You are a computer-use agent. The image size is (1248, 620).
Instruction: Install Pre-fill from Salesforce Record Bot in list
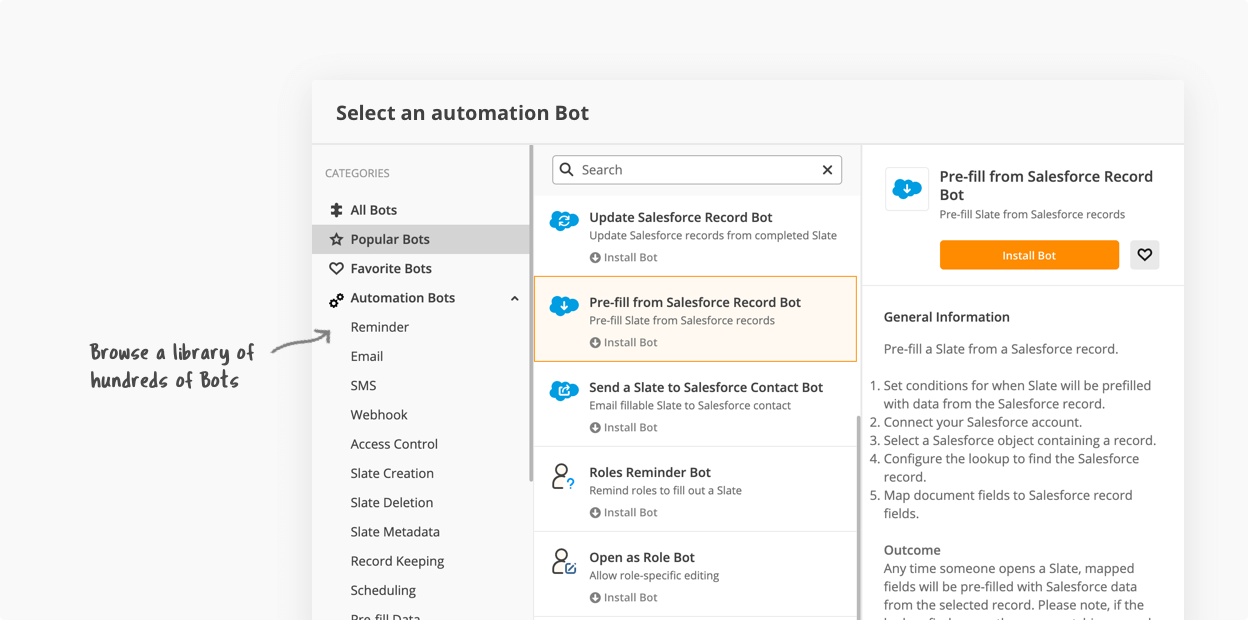[624, 342]
